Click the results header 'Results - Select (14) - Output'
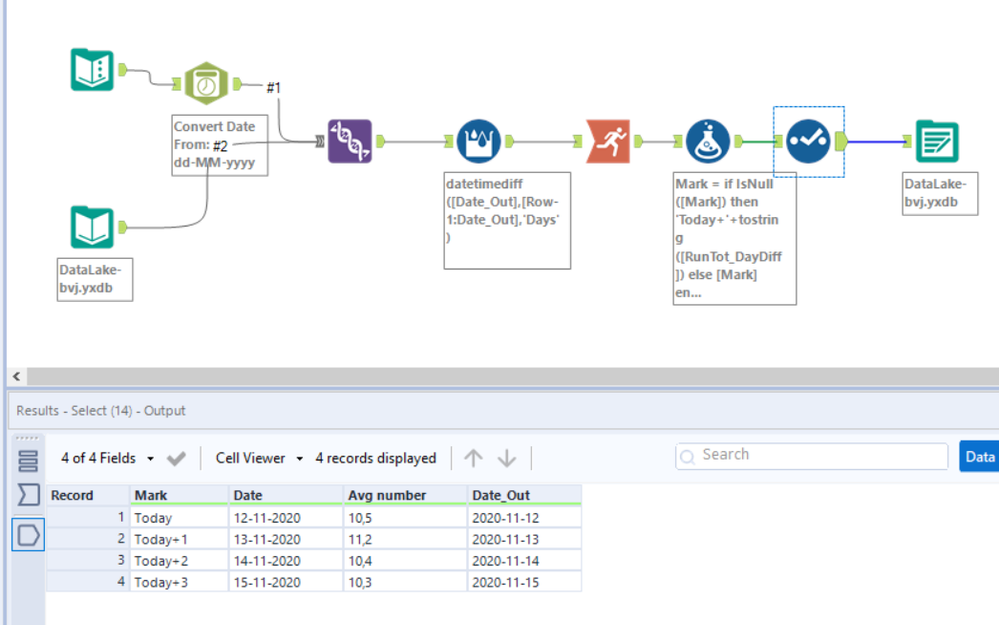The height and width of the screenshot is (625, 999). (101, 411)
